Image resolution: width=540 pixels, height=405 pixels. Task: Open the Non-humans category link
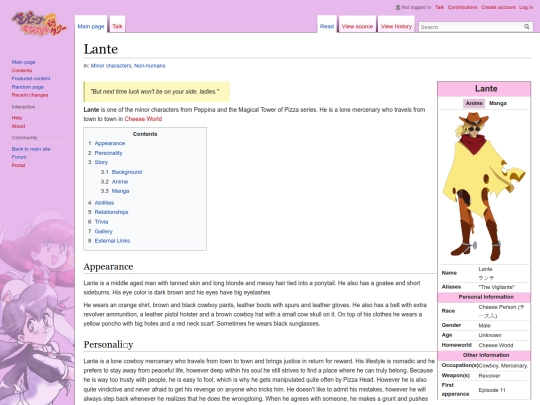149,66
